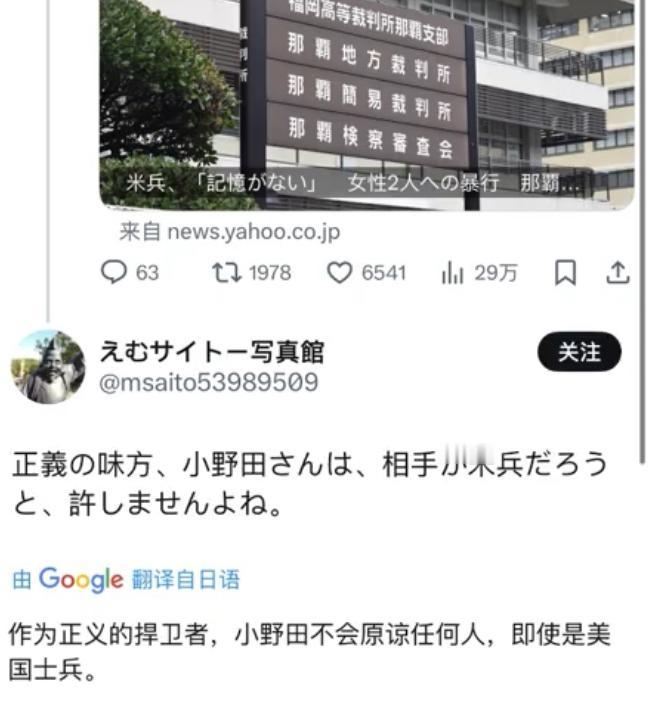Image resolution: width=649 pixels, height=703 pixels.
Task: Tap the えむサイトー写真館 display name
Action: [x=212, y=352]
